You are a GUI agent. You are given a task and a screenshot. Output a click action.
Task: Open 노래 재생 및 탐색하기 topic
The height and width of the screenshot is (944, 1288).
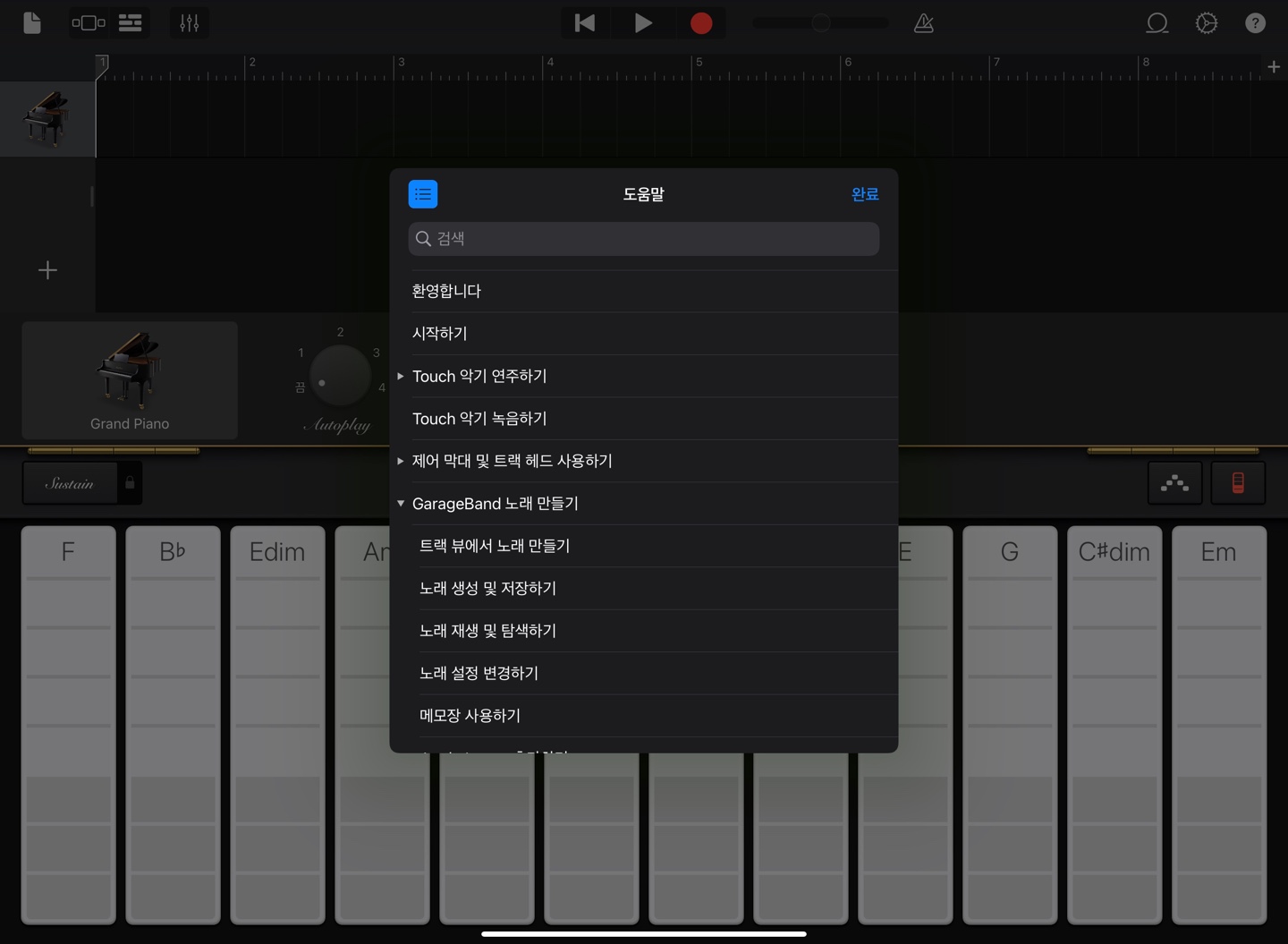point(644,631)
